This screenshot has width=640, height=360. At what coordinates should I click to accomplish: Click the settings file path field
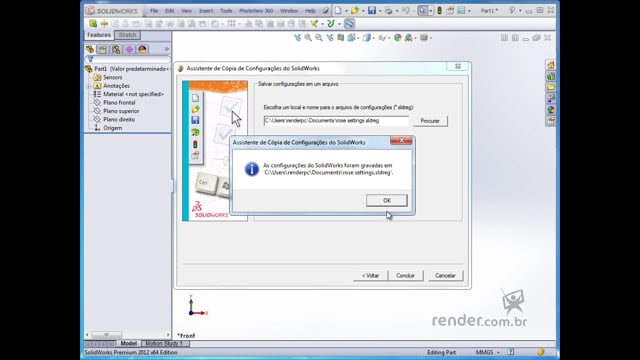[336, 121]
